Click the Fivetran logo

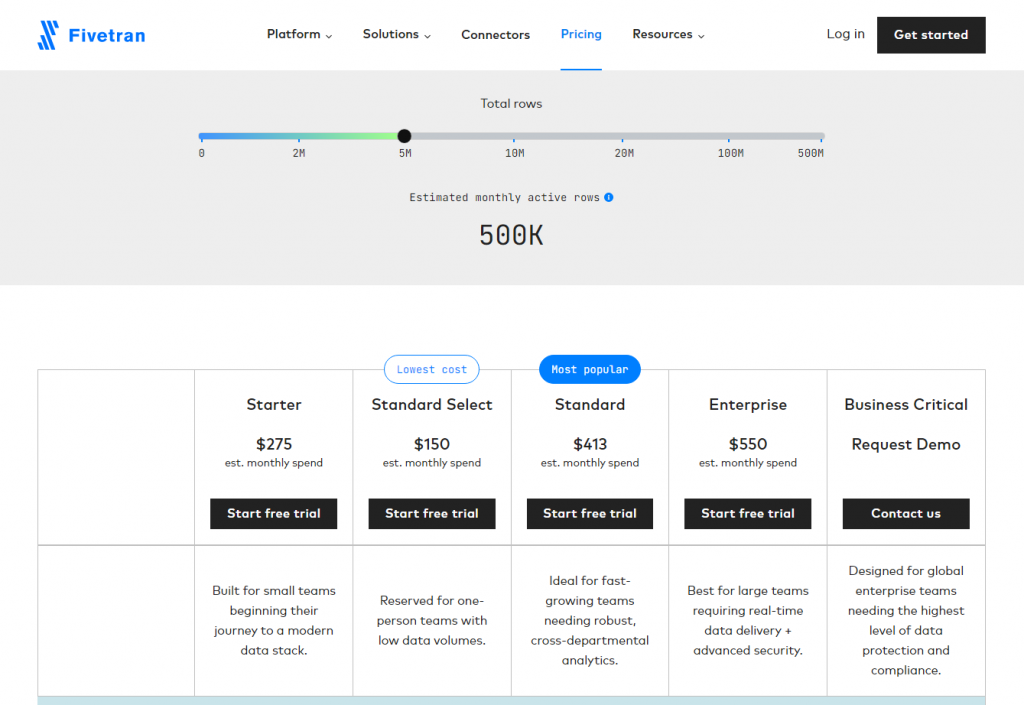[x=91, y=35]
